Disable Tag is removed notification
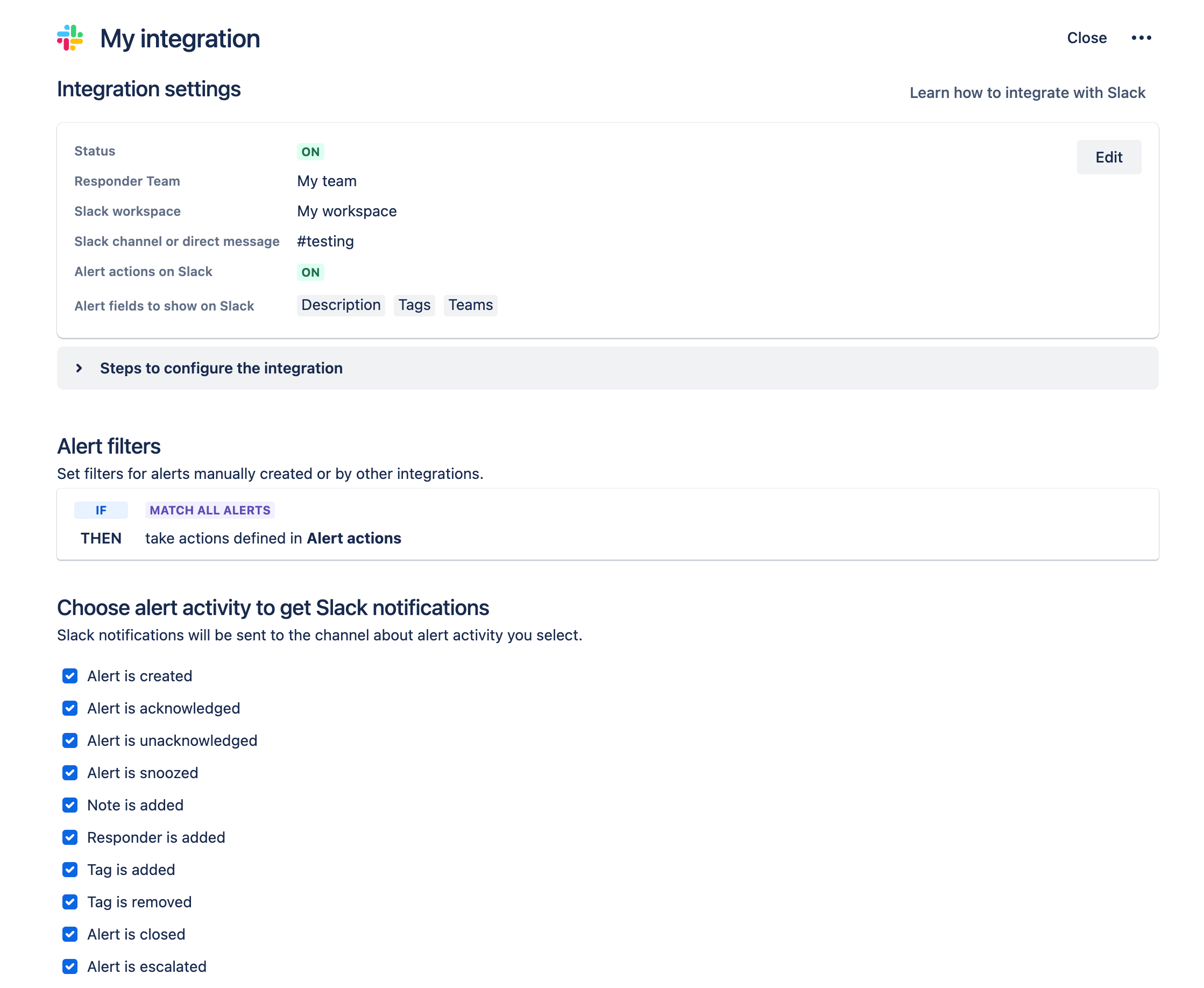The width and height of the screenshot is (1204, 988). [69, 902]
